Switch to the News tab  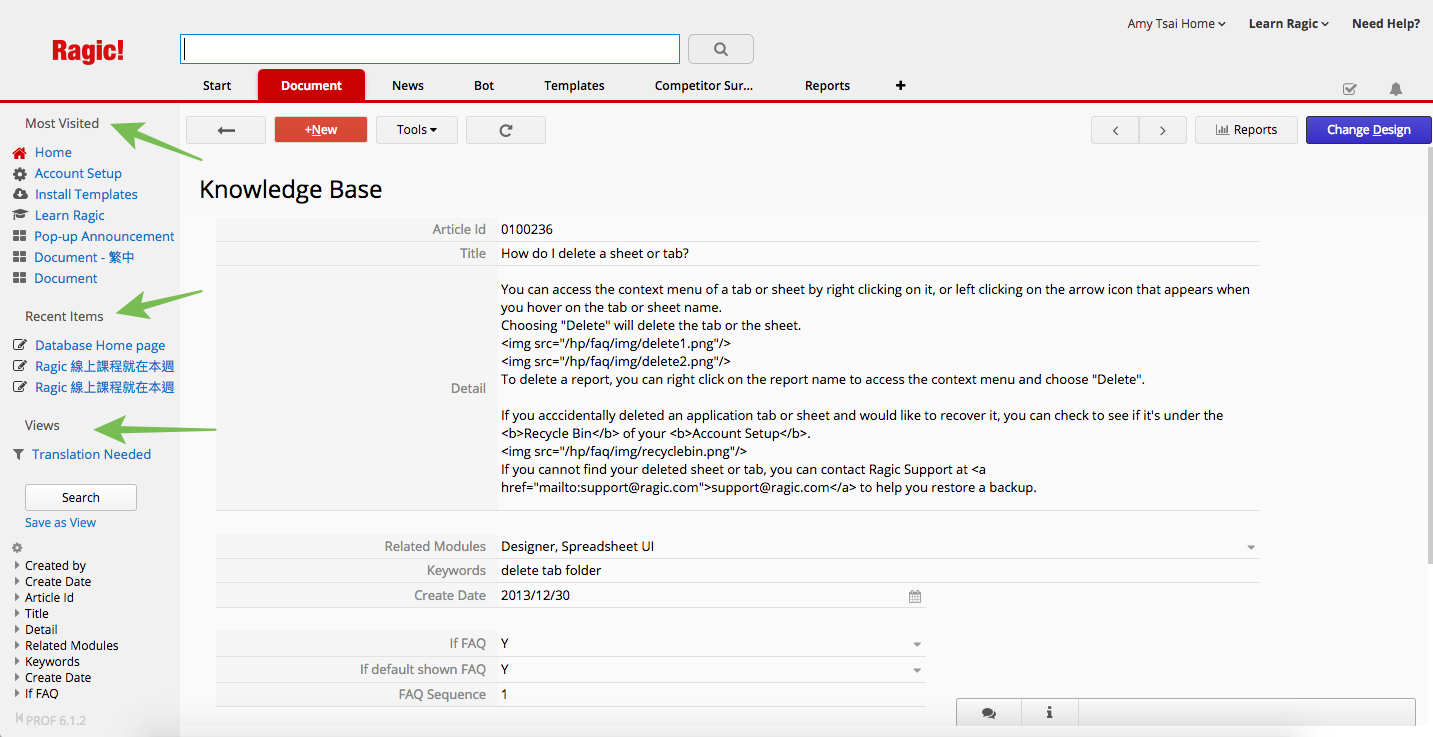(x=408, y=86)
